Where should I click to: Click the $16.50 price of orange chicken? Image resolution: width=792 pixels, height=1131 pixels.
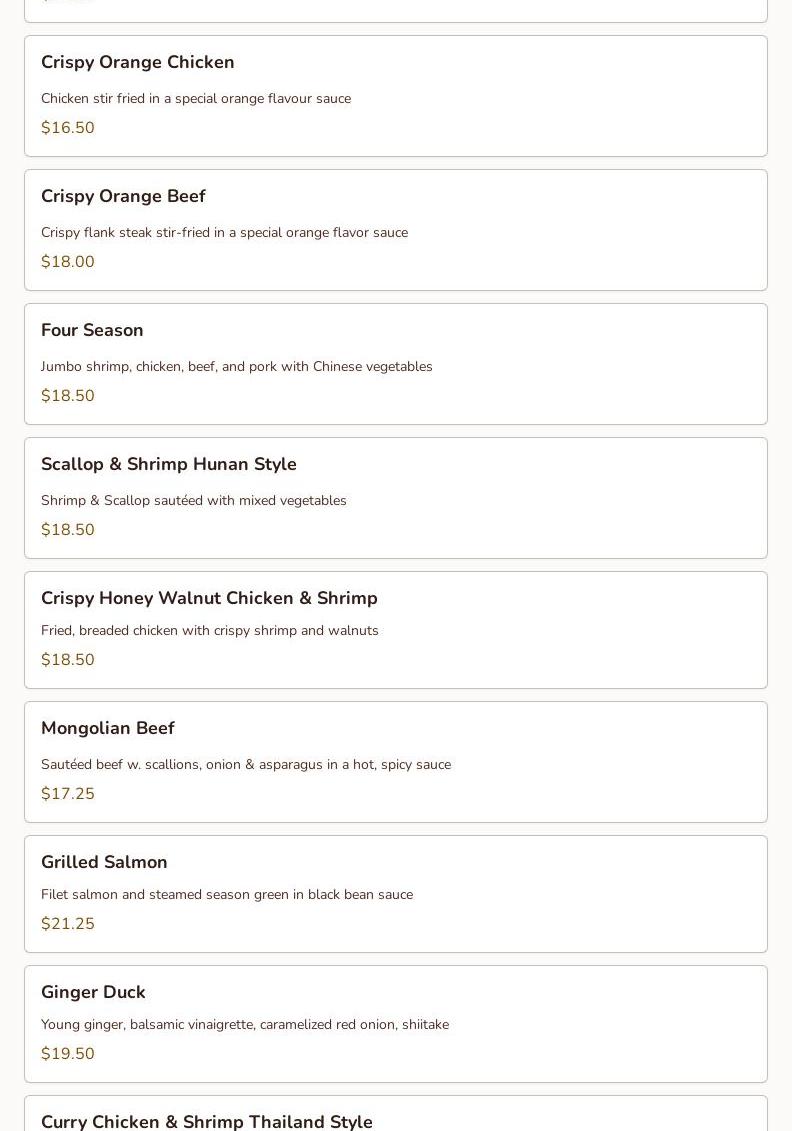click(x=68, y=128)
